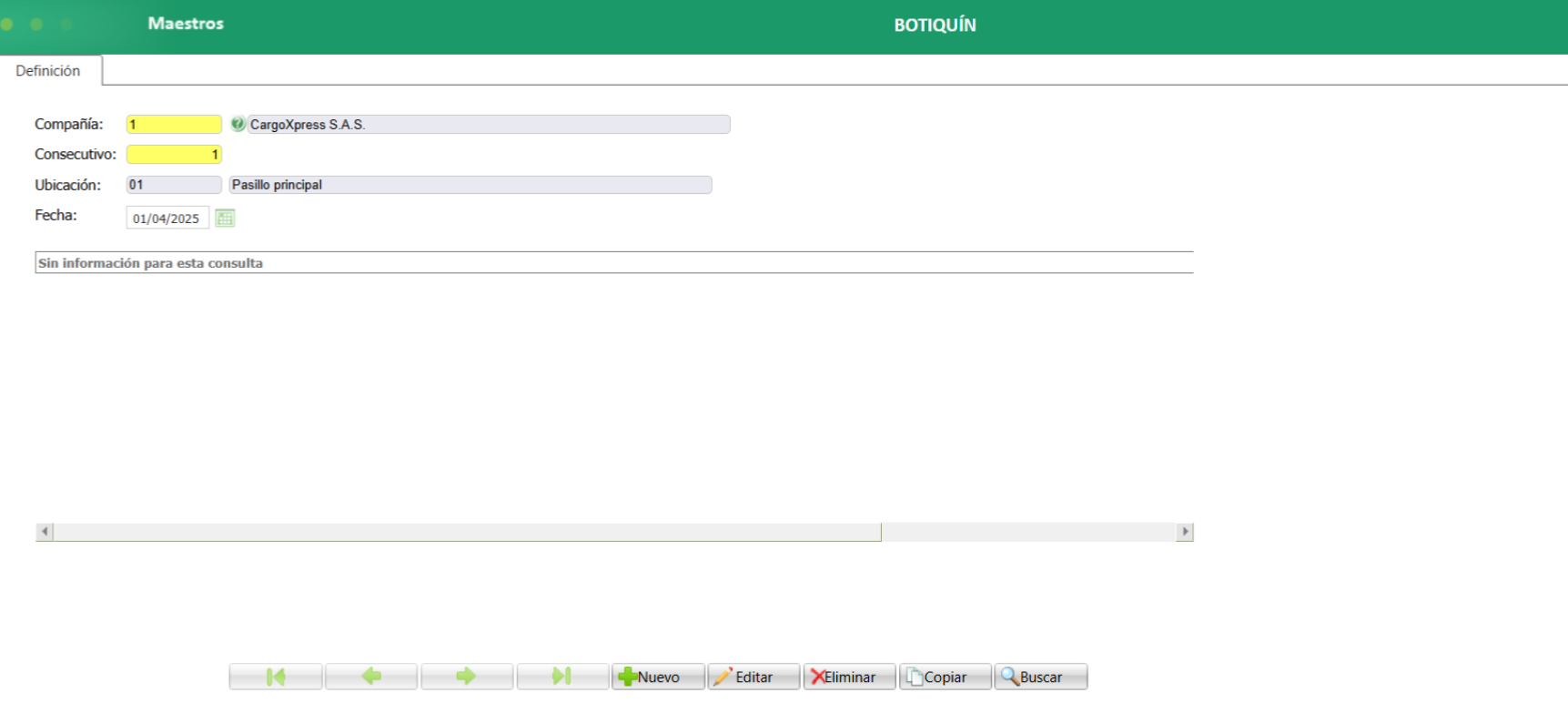Click the Compañía code field
This screenshot has height=703, width=1568.
tap(174, 124)
